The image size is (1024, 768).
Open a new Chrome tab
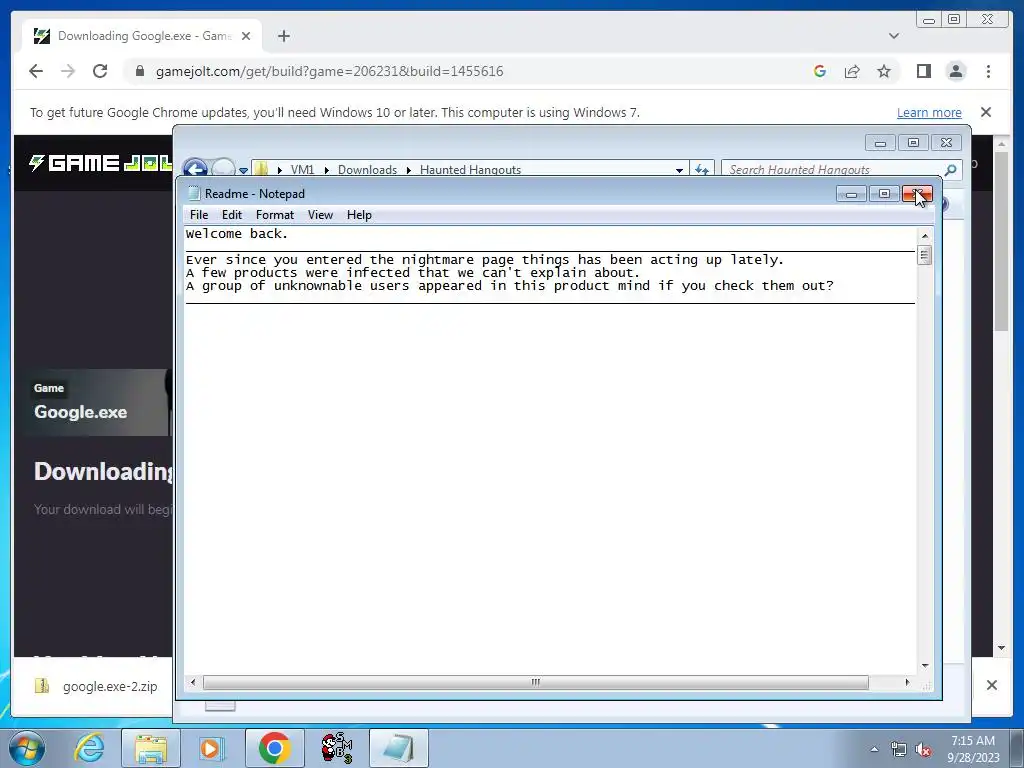(x=283, y=36)
